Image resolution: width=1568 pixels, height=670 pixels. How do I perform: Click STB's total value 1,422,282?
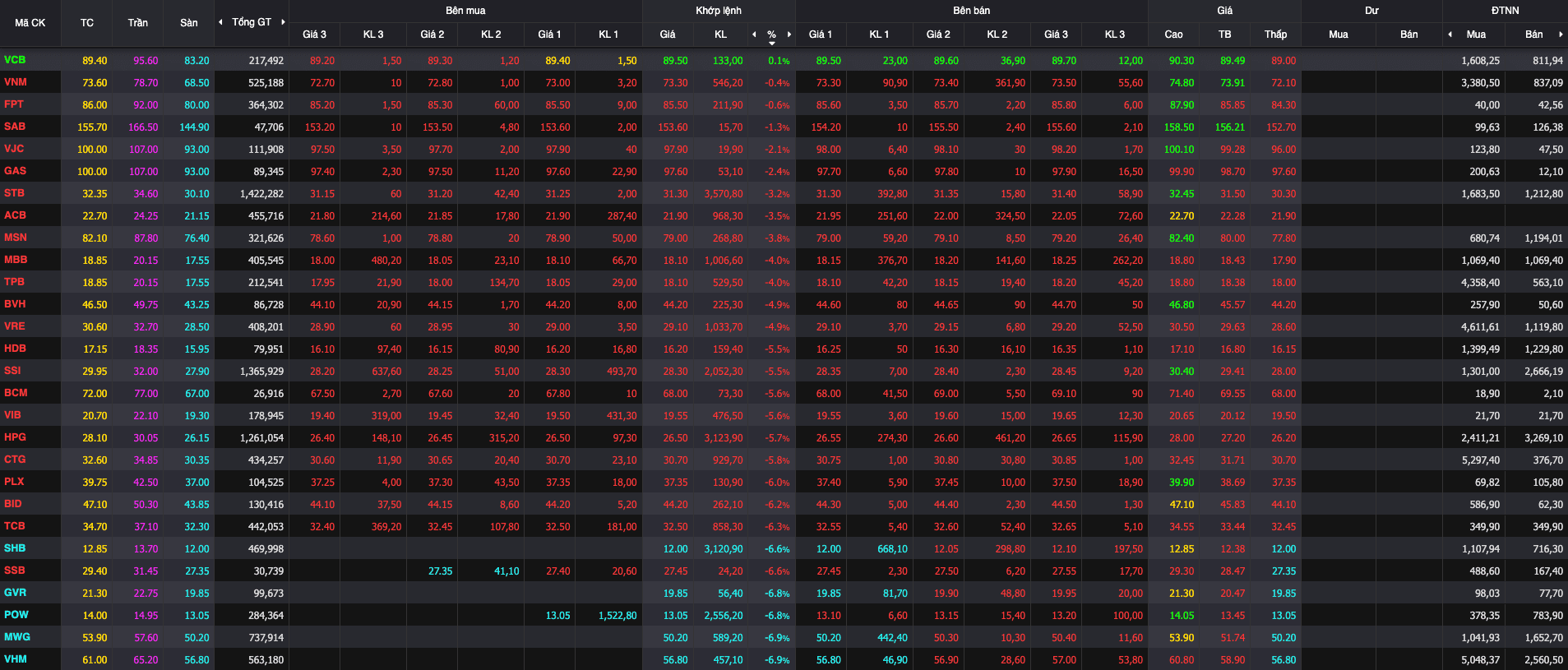tap(262, 194)
